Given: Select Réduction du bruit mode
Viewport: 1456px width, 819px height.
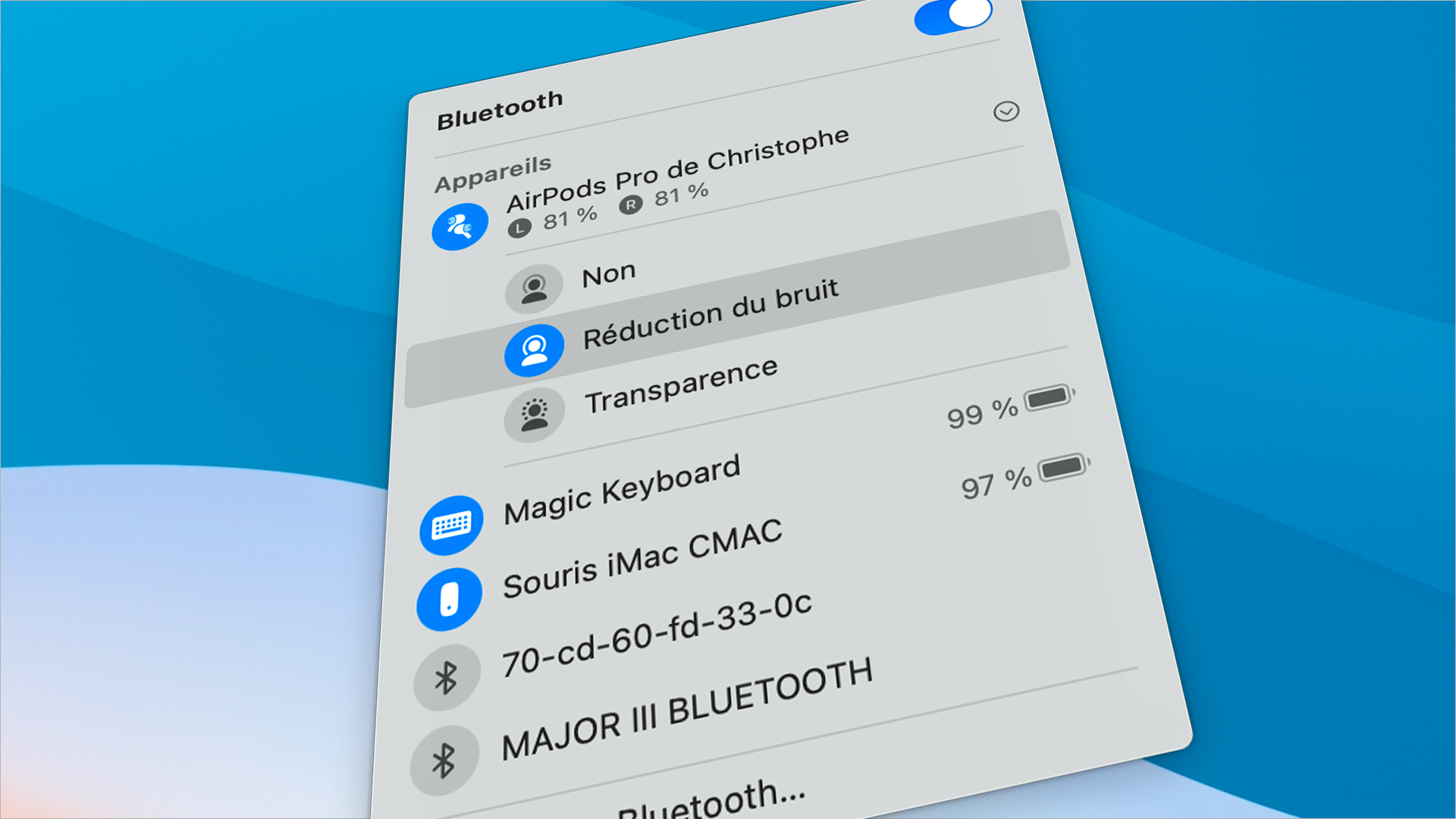Looking at the screenshot, I should [x=737, y=309].
